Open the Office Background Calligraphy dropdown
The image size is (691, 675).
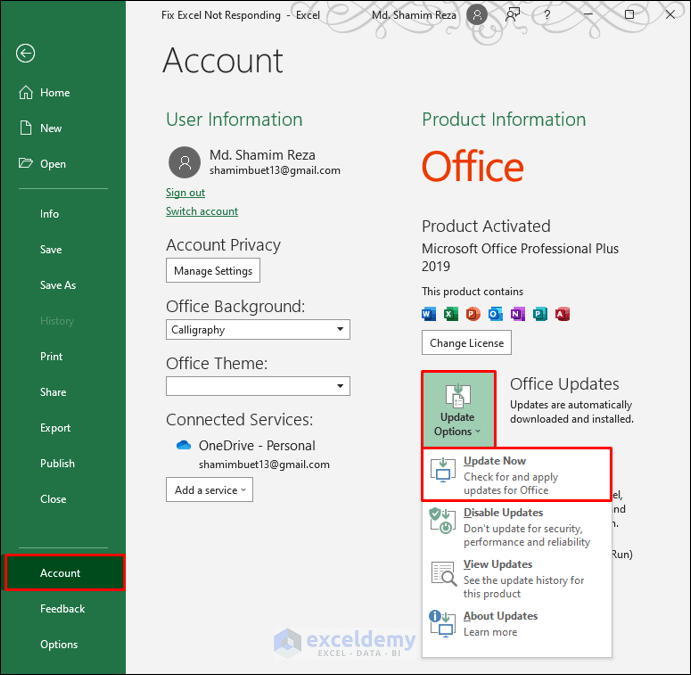click(x=258, y=329)
